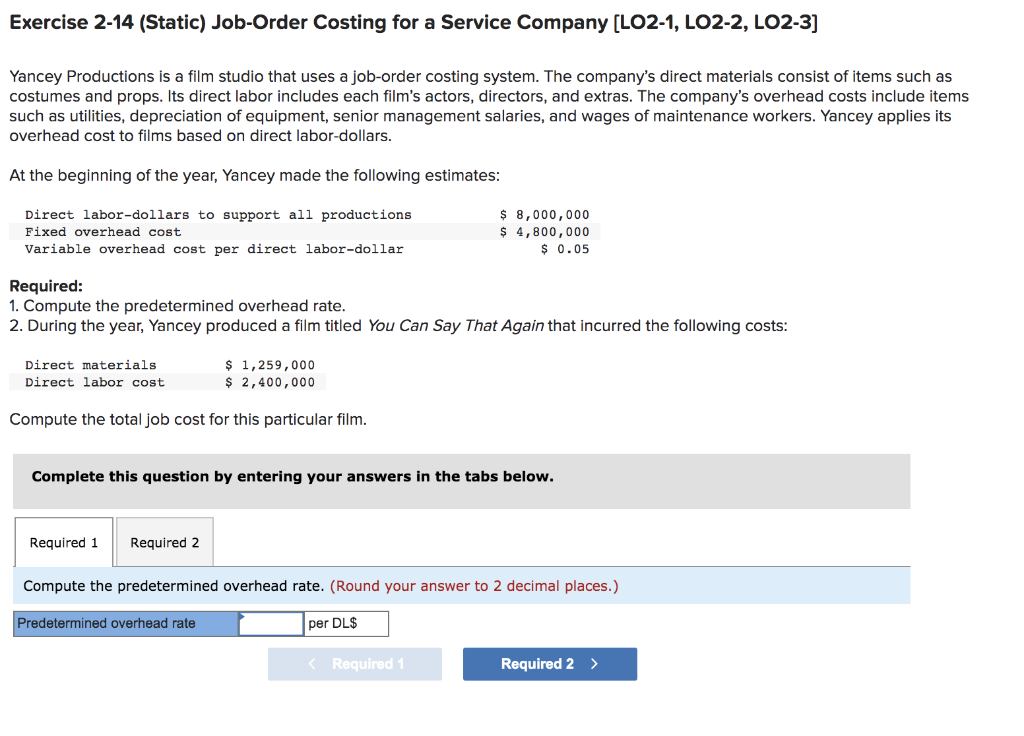Switch to the Required 2 tab
1024x736 pixels.
click(x=164, y=541)
